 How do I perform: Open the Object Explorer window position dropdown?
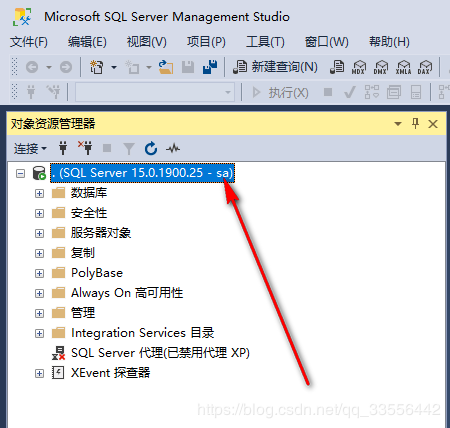398,124
